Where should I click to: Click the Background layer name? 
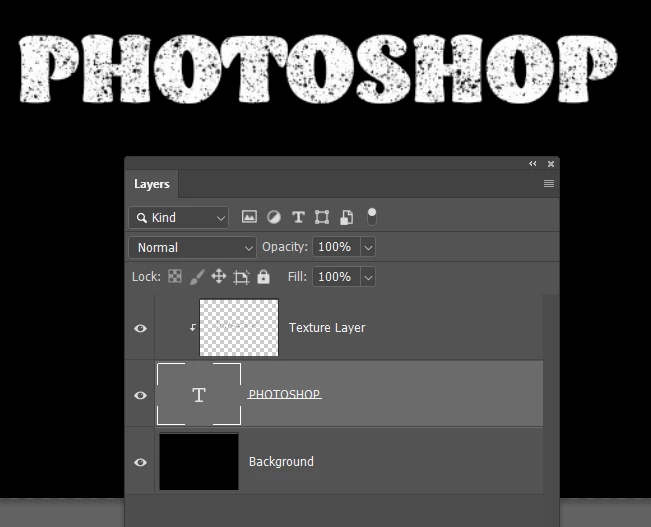coord(281,462)
